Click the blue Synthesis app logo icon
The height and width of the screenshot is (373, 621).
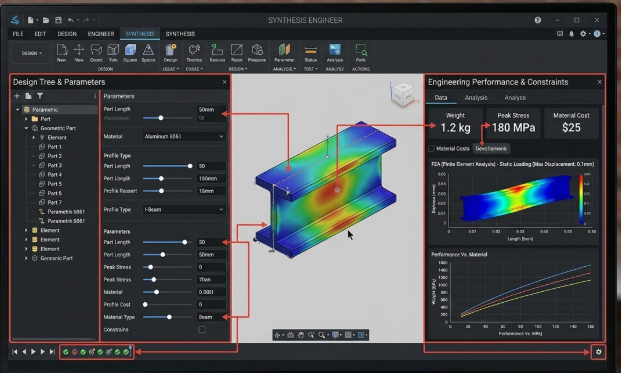tap(15, 20)
